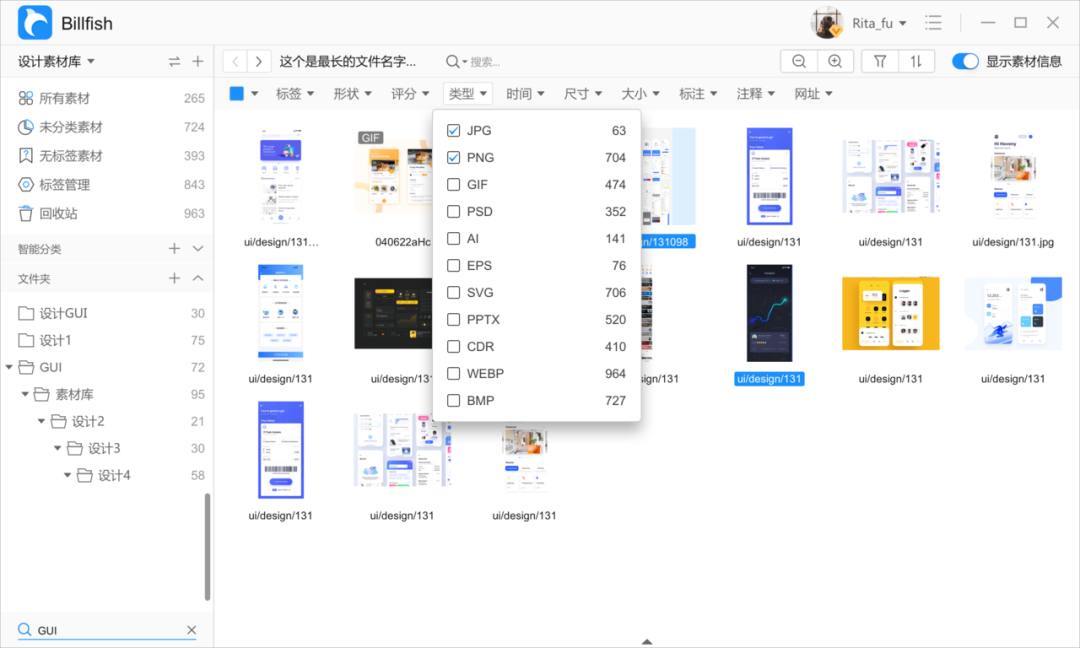Close the 类型 filter dropdown

pyautogui.click(x=468, y=94)
